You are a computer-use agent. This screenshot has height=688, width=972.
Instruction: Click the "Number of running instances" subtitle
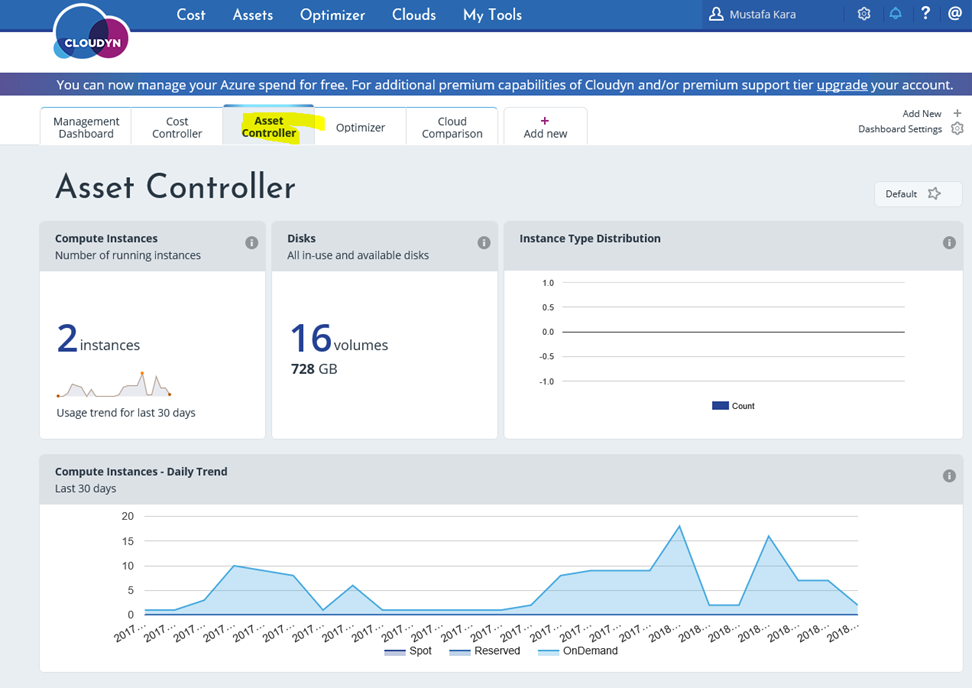coord(128,255)
